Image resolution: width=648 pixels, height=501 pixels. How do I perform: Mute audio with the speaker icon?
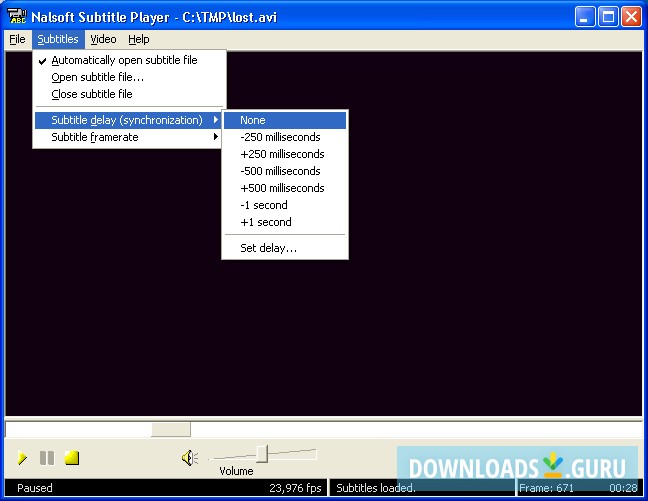190,458
